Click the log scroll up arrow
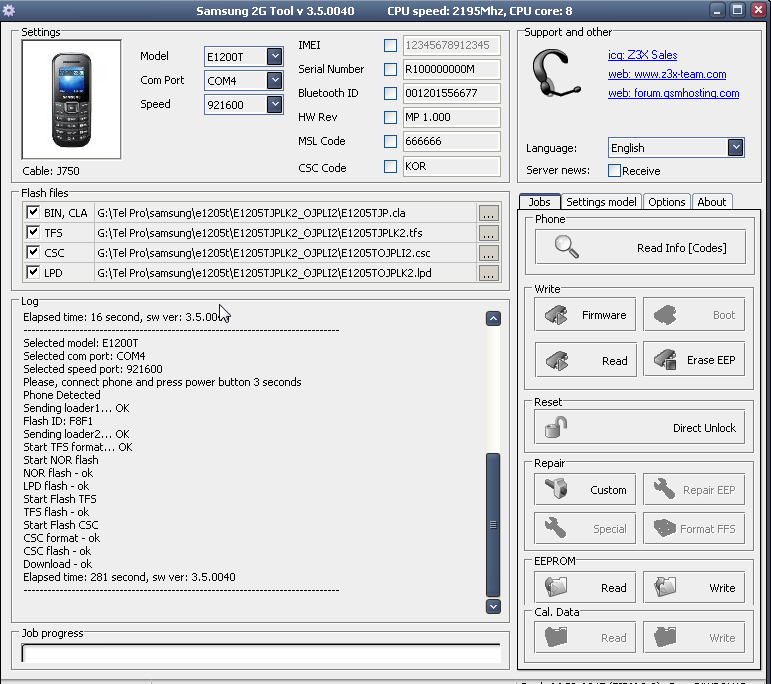771x684 pixels. click(493, 319)
